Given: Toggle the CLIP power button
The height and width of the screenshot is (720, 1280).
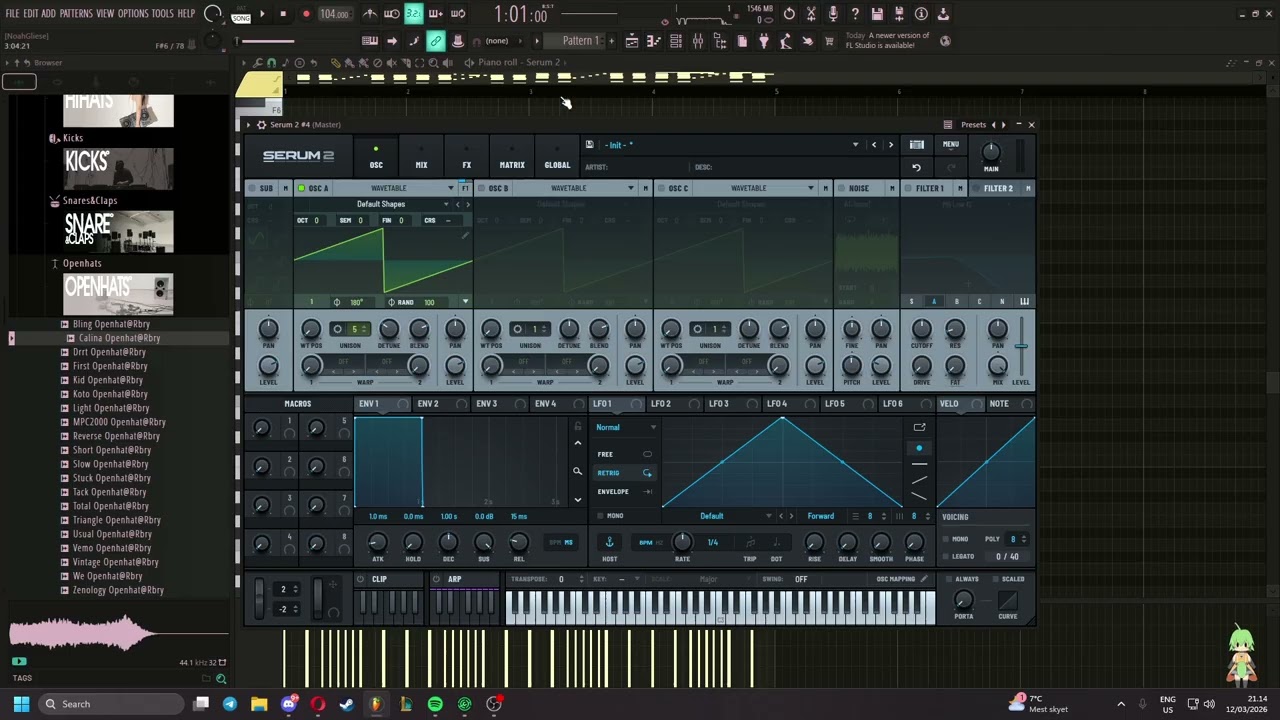Looking at the screenshot, I should (x=361, y=579).
